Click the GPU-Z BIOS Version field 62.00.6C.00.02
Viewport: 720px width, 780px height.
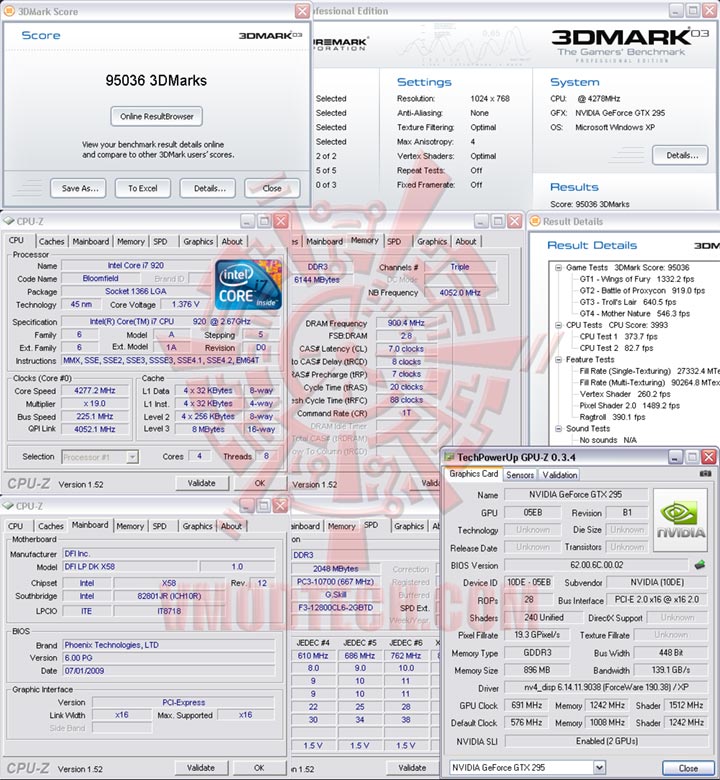point(597,565)
